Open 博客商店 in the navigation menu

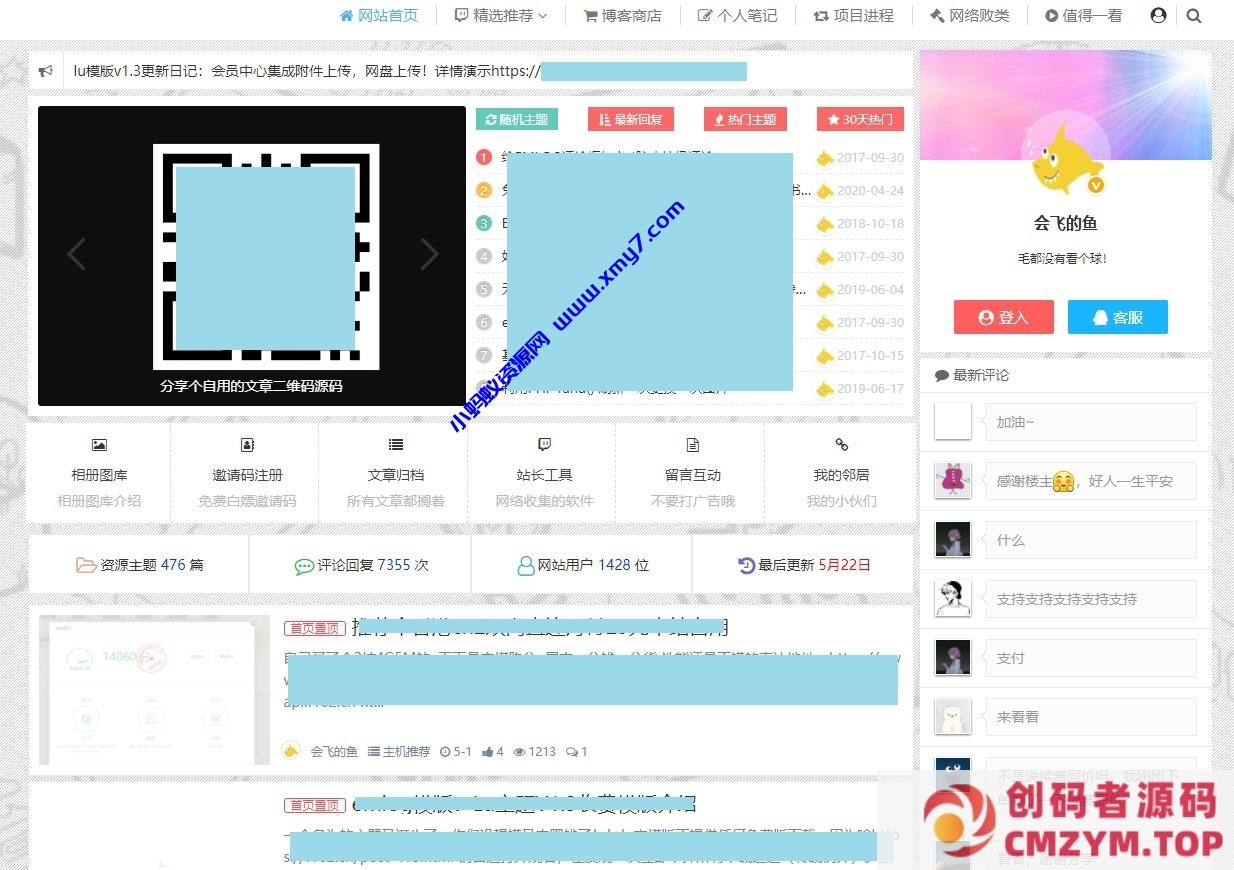coord(622,15)
